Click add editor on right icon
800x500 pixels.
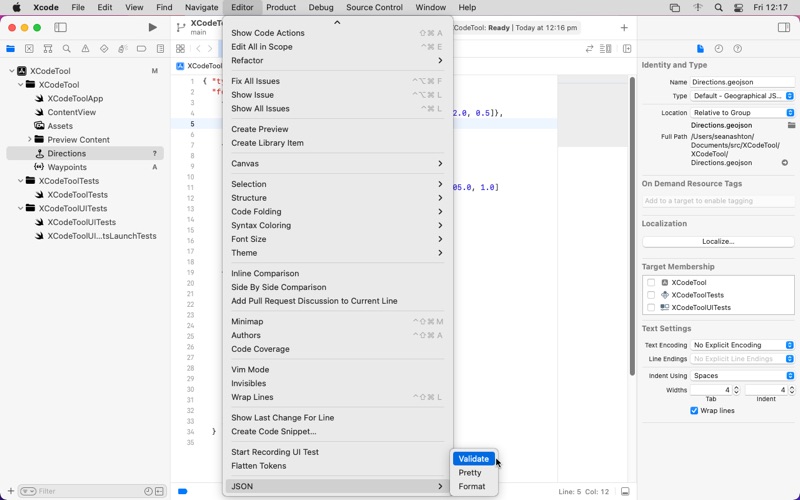coord(627,48)
